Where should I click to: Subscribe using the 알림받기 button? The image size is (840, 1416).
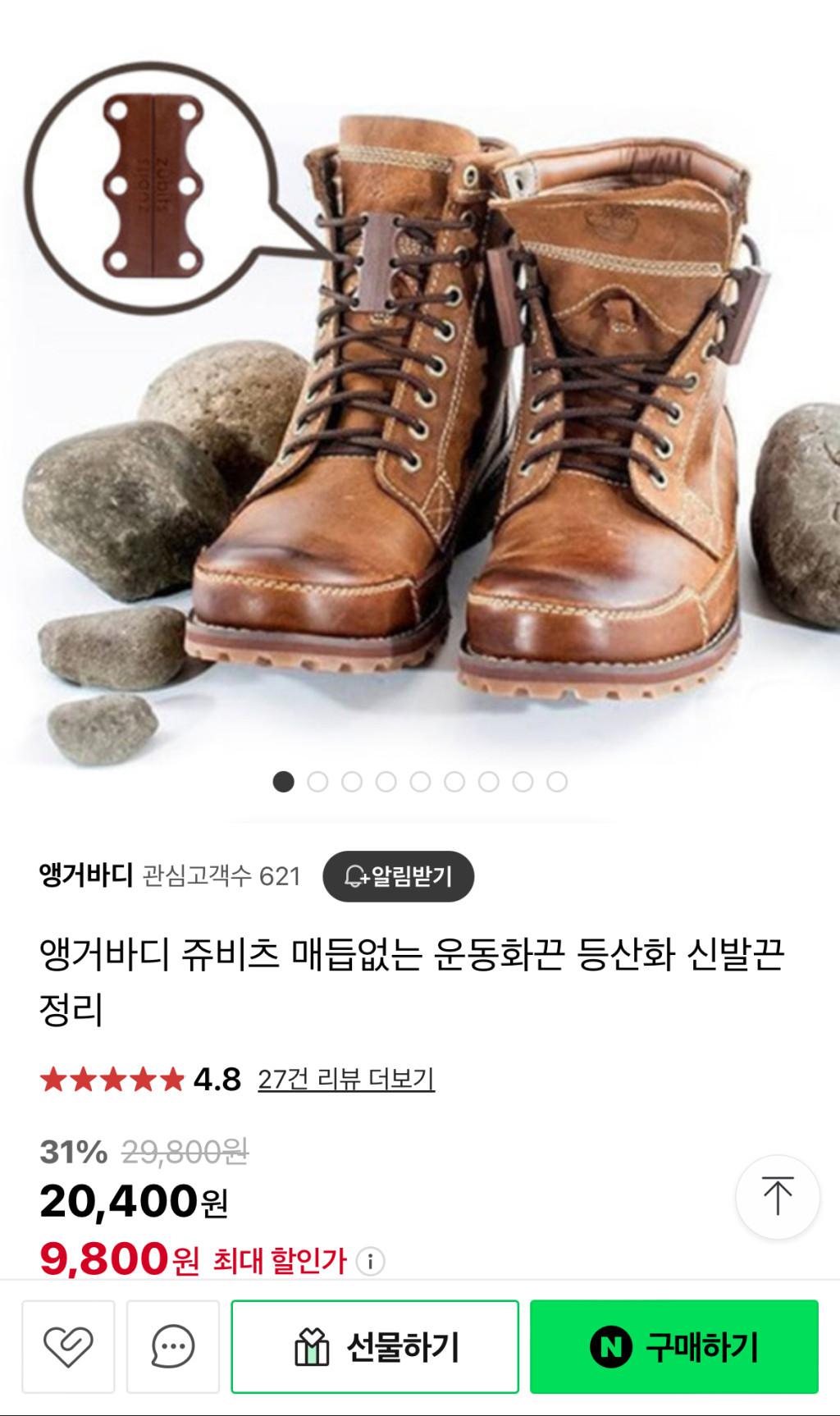[x=399, y=876]
